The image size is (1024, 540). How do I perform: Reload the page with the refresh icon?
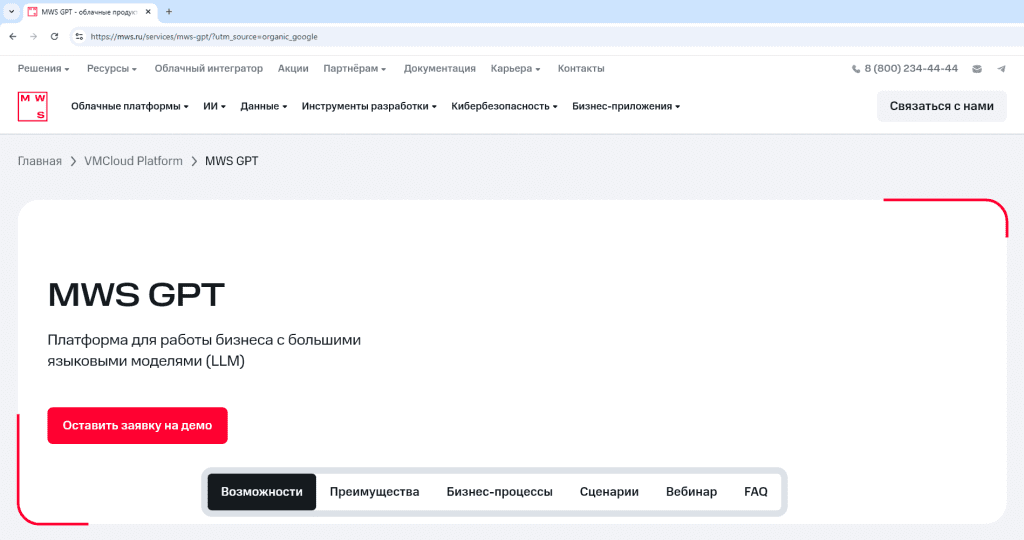pos(54,37)
